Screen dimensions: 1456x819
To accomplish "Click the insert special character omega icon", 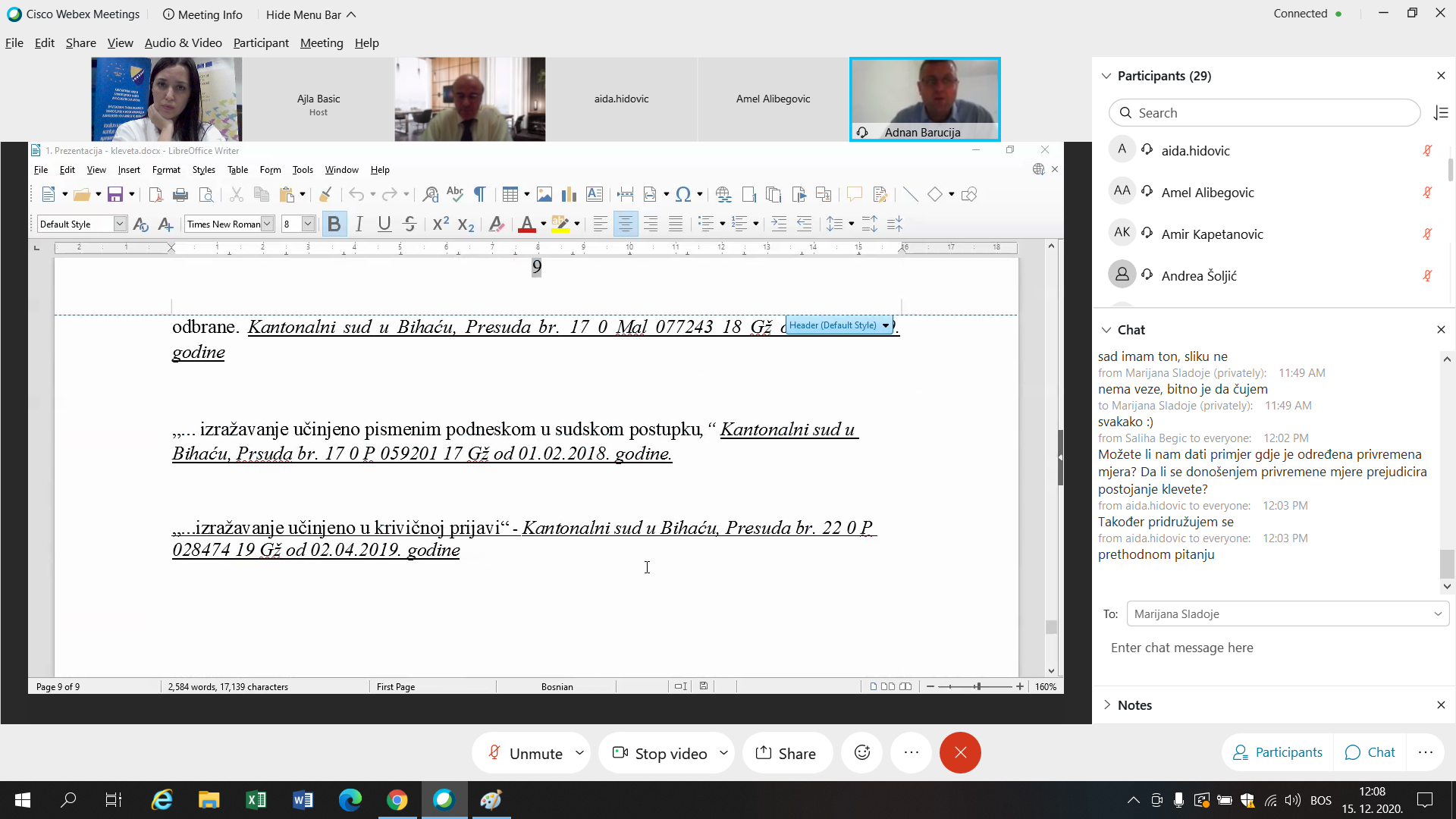I will [x=682, y=195].
